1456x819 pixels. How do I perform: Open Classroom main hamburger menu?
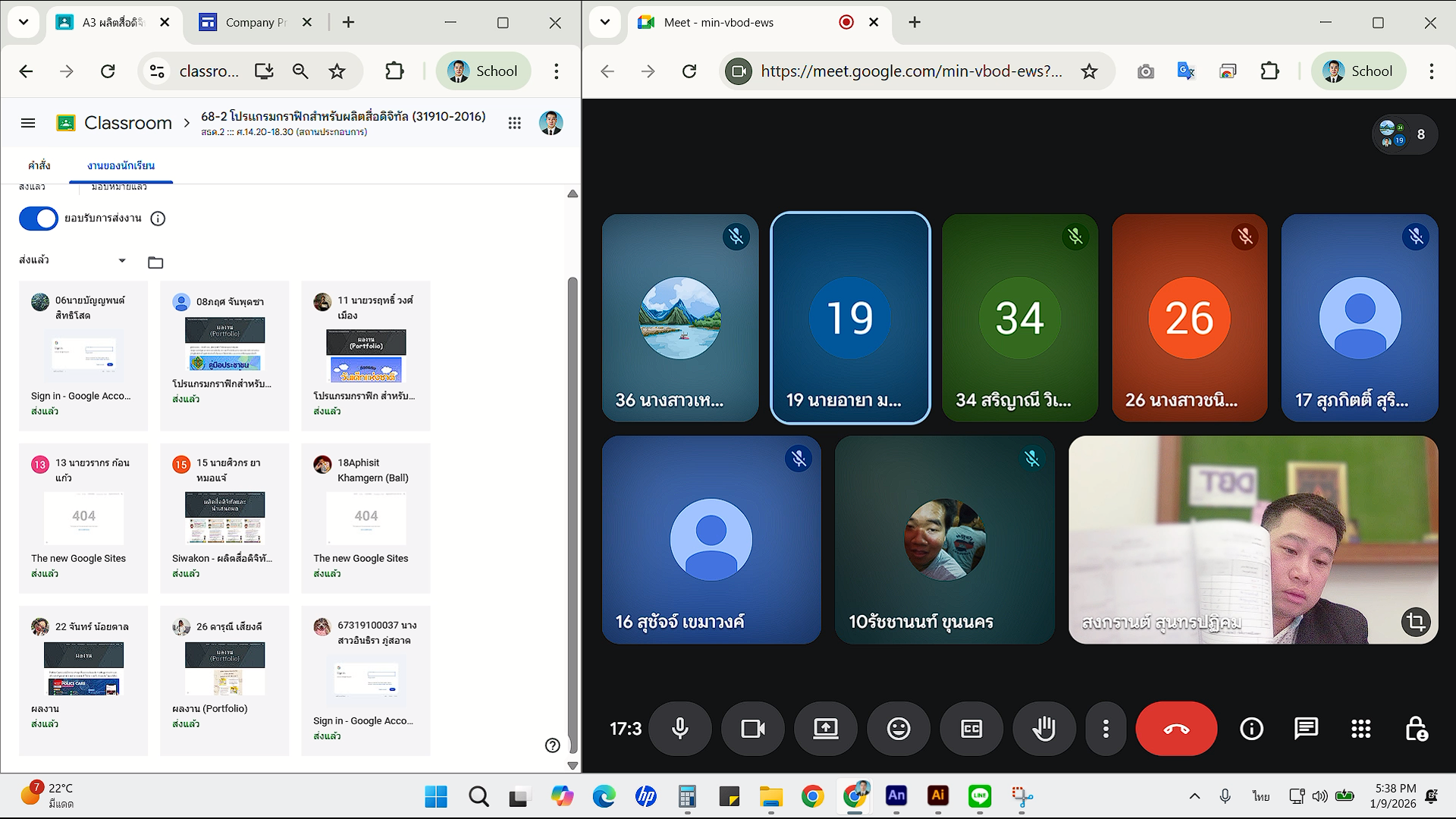click(28, 123)
